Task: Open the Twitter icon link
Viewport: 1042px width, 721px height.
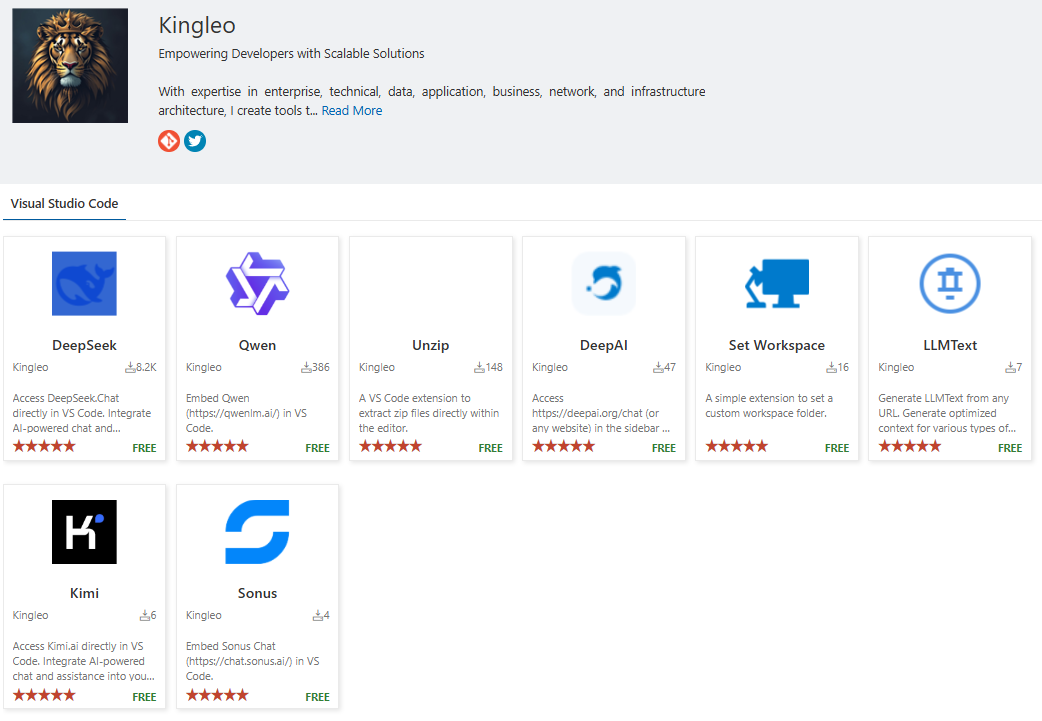Action: point(195,141)
